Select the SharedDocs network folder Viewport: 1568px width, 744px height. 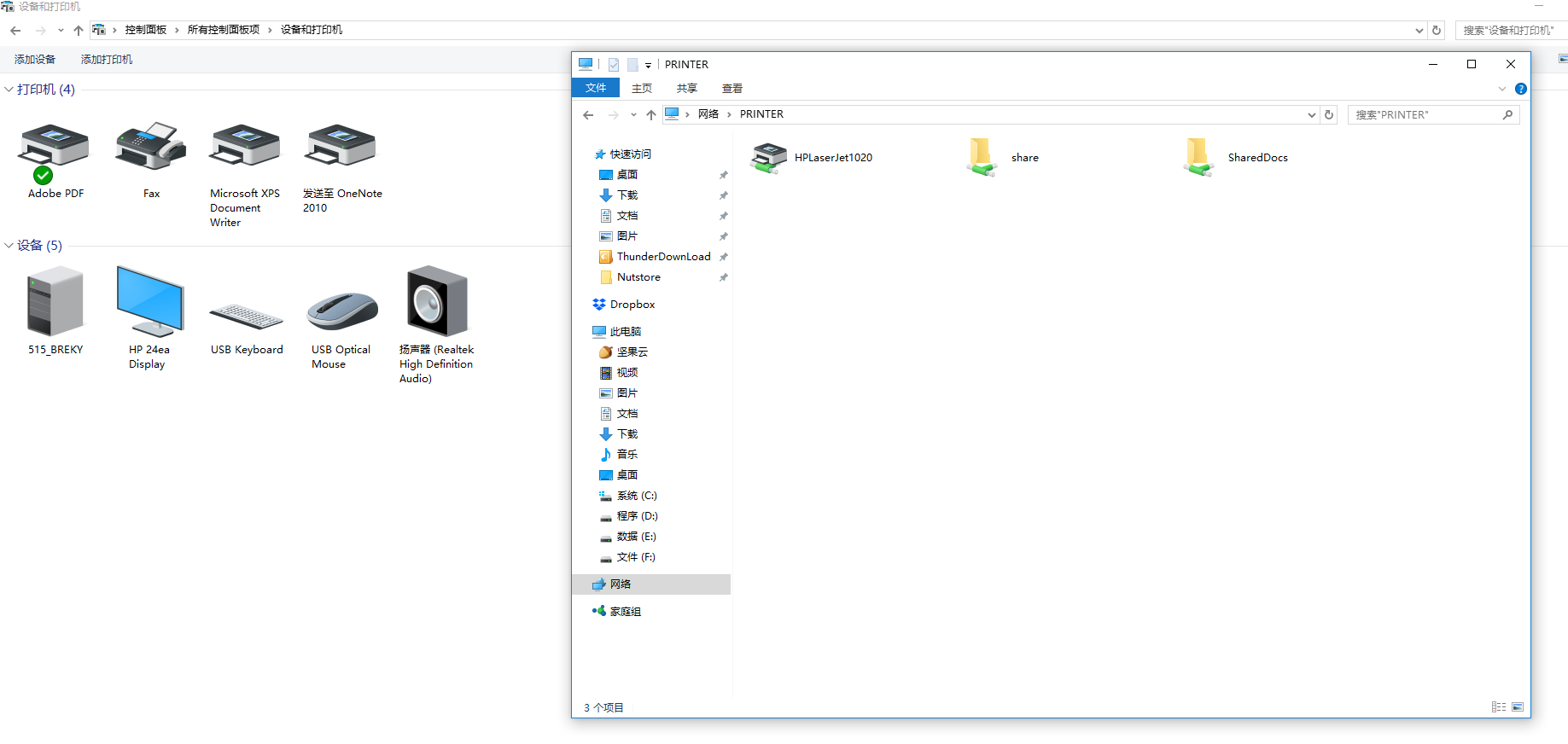[x=1236, y=158]
